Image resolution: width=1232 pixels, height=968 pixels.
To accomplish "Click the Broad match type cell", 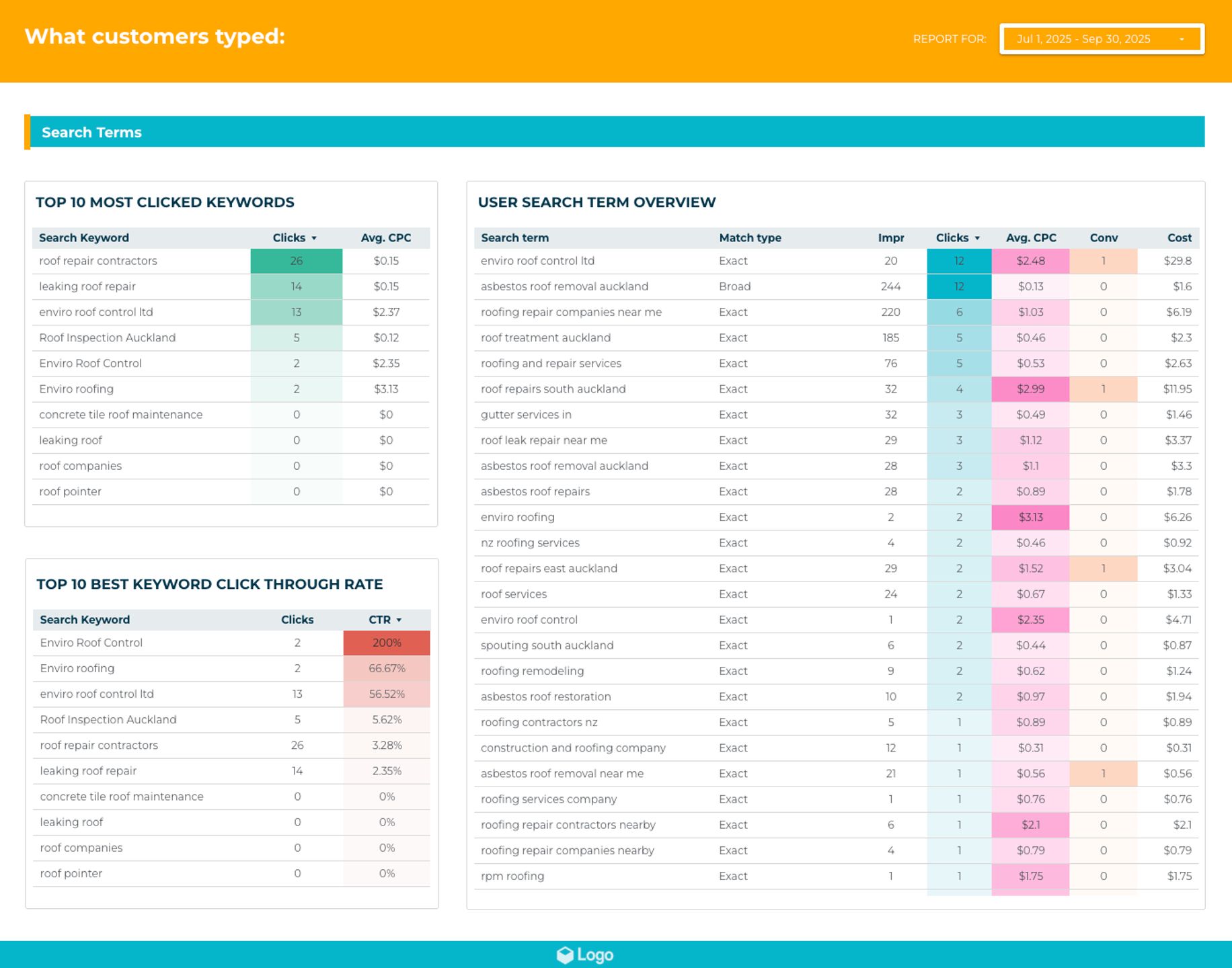I will [x=734, y=286].
